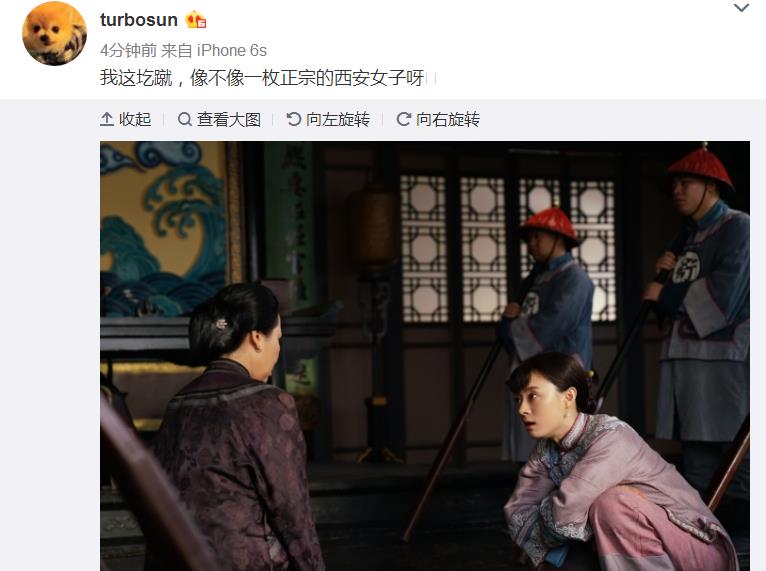Open turbosun's dog avatar picture
Screen dimensions: 766x571
54,33
